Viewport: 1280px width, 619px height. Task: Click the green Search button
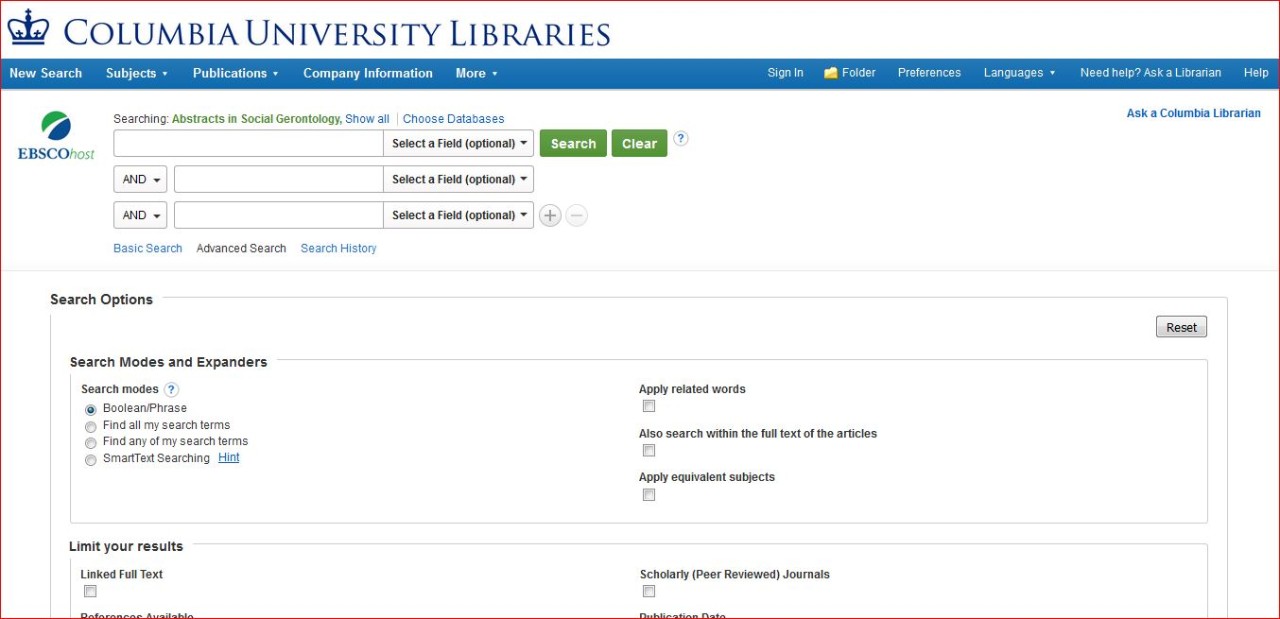573,143
